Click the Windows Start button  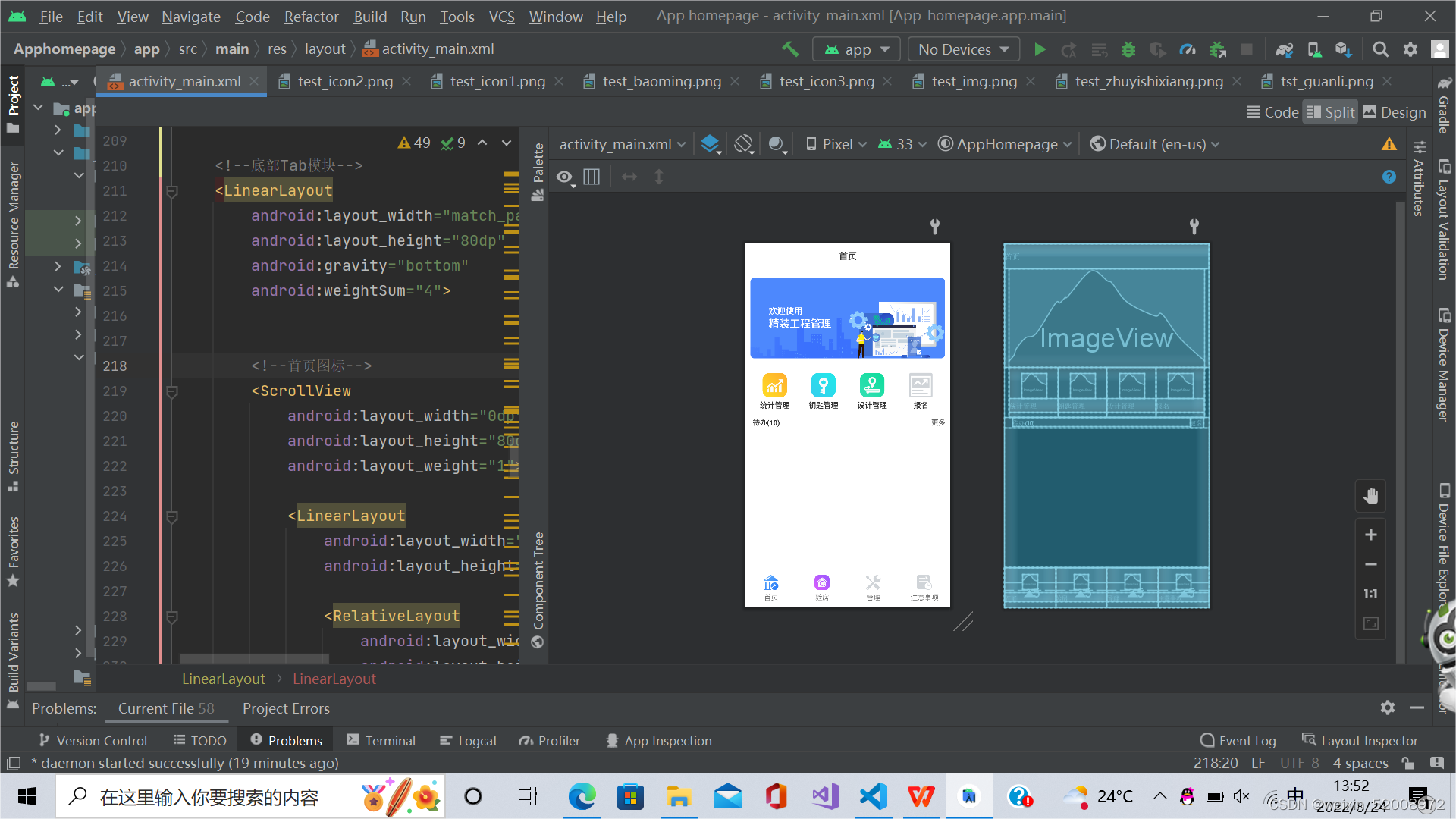click(27, 797)
